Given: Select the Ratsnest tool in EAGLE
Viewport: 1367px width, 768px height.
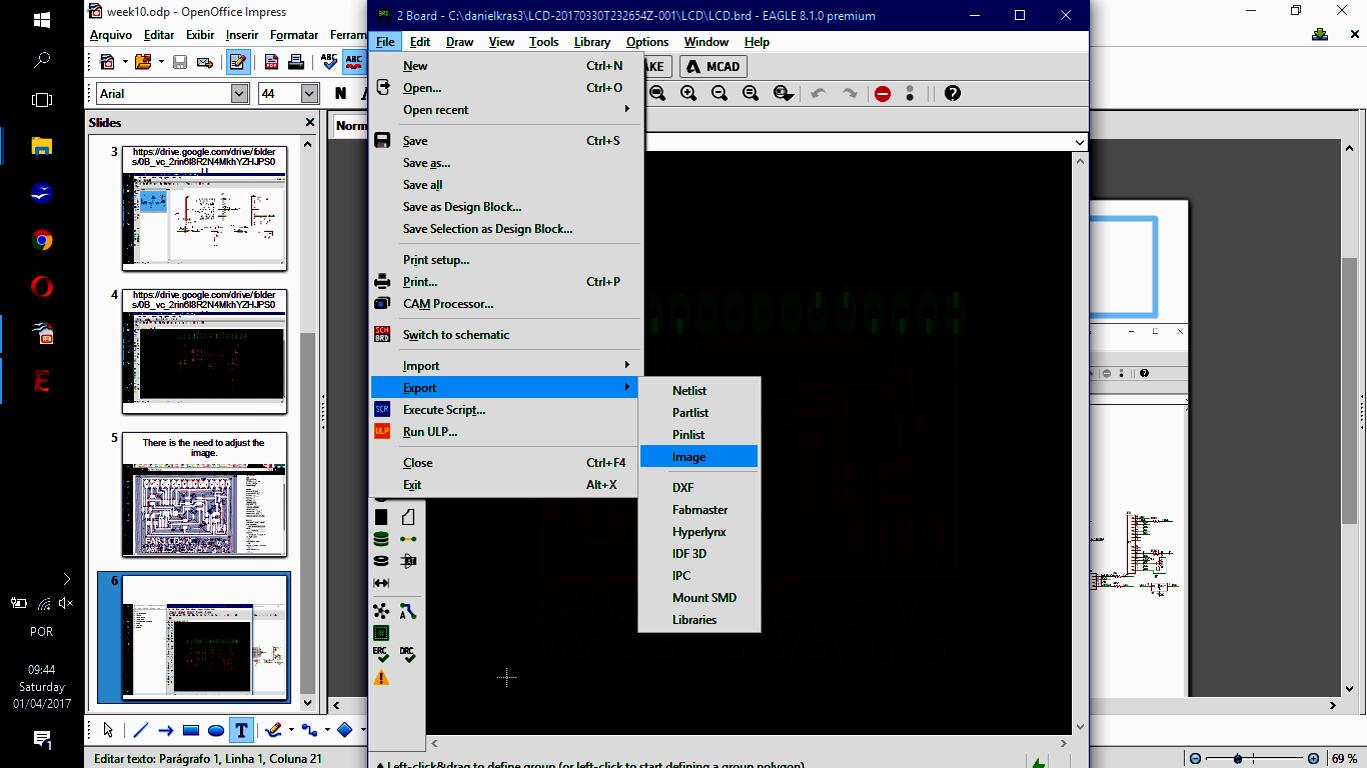Looking at the screenshot, I should (x=381, y=610).
